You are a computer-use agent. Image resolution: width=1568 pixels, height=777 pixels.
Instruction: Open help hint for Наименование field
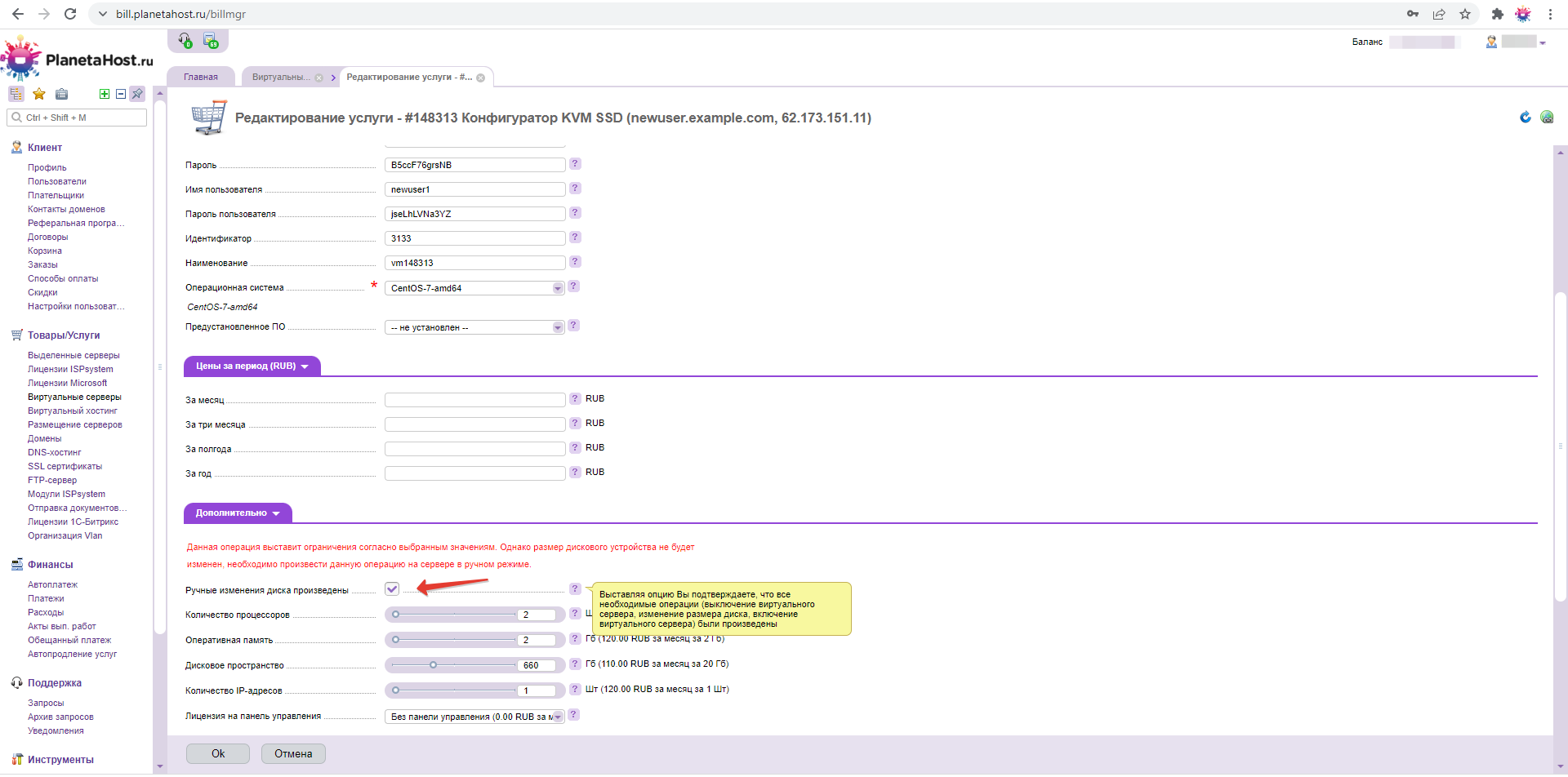coord(575,262)
